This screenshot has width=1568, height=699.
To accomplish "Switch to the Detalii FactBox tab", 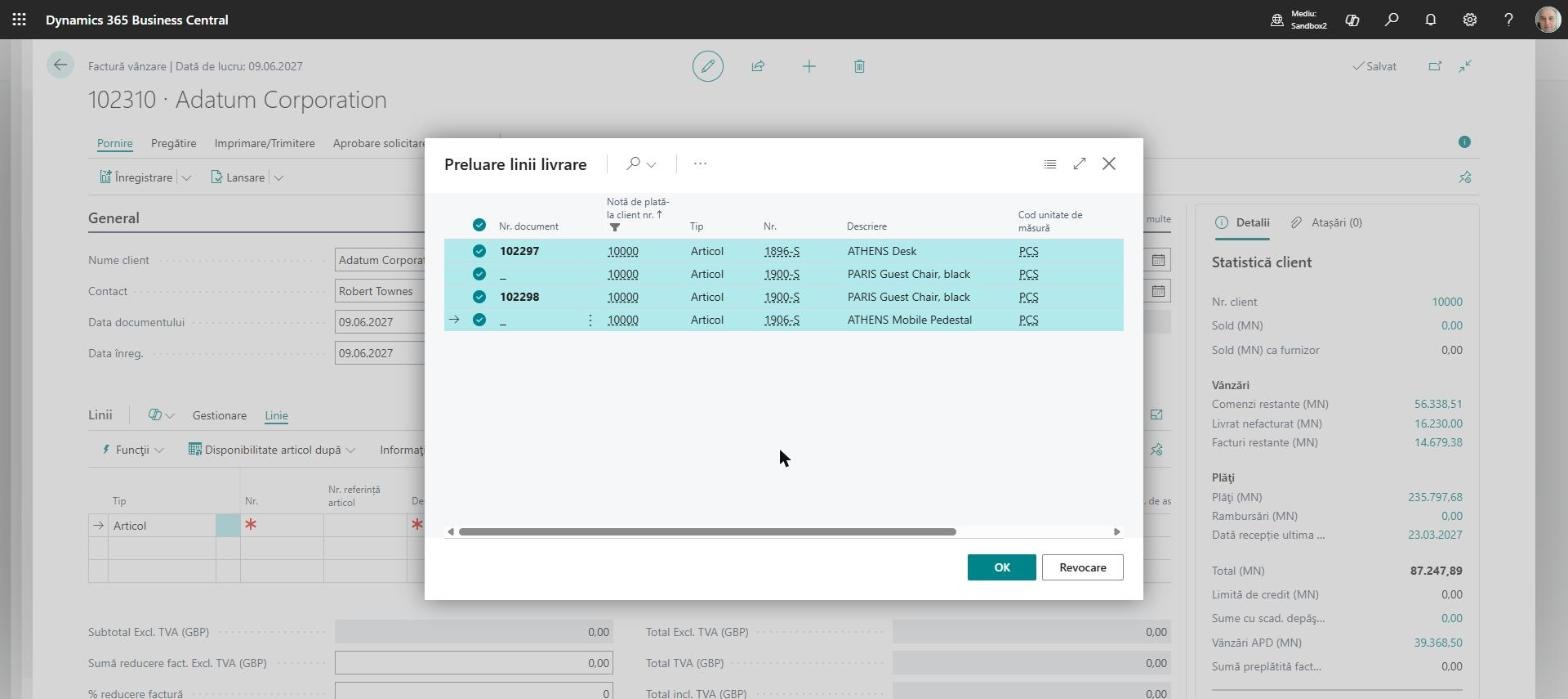I will 1242,222.
